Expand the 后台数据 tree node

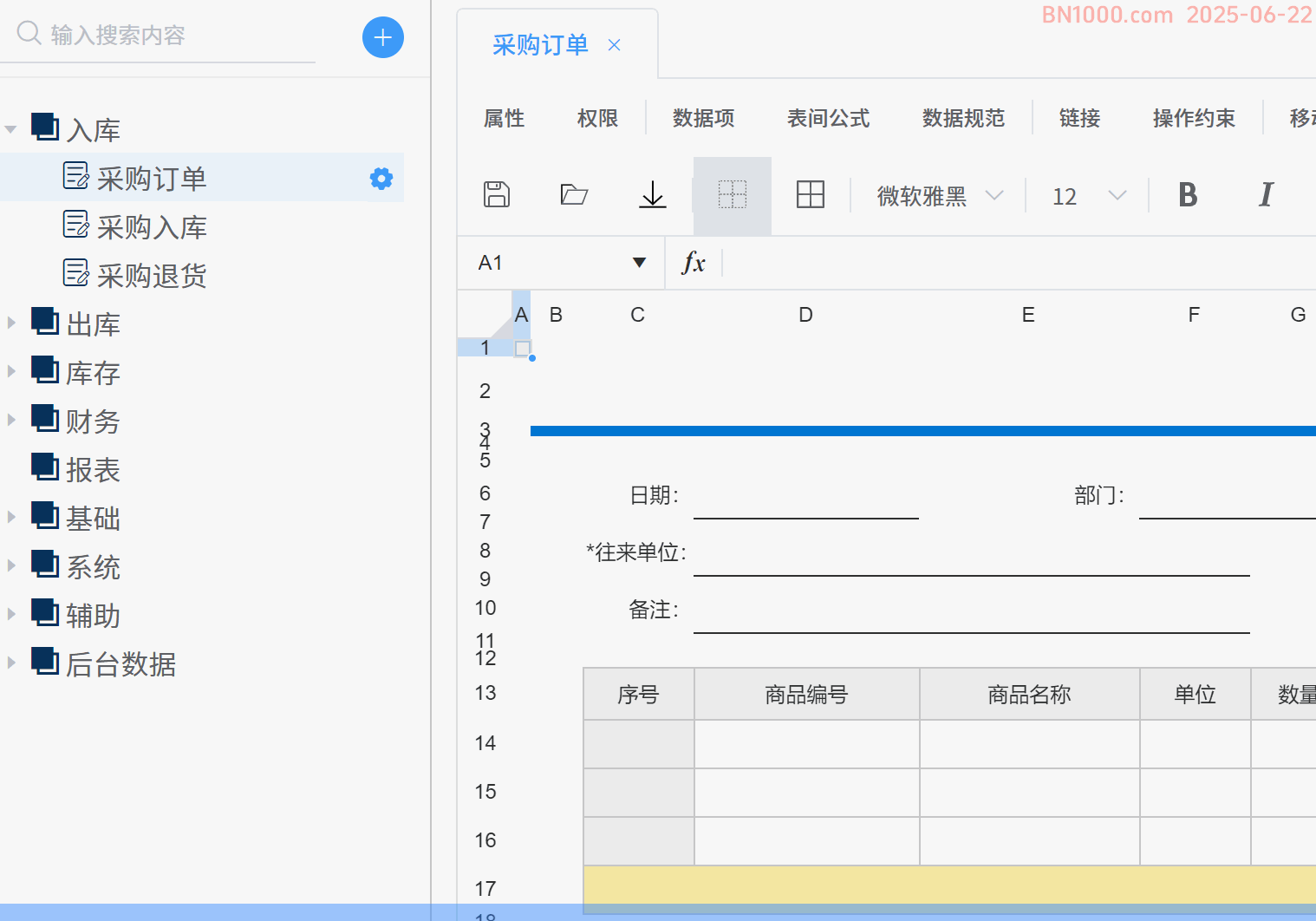[x=11, y=663]
